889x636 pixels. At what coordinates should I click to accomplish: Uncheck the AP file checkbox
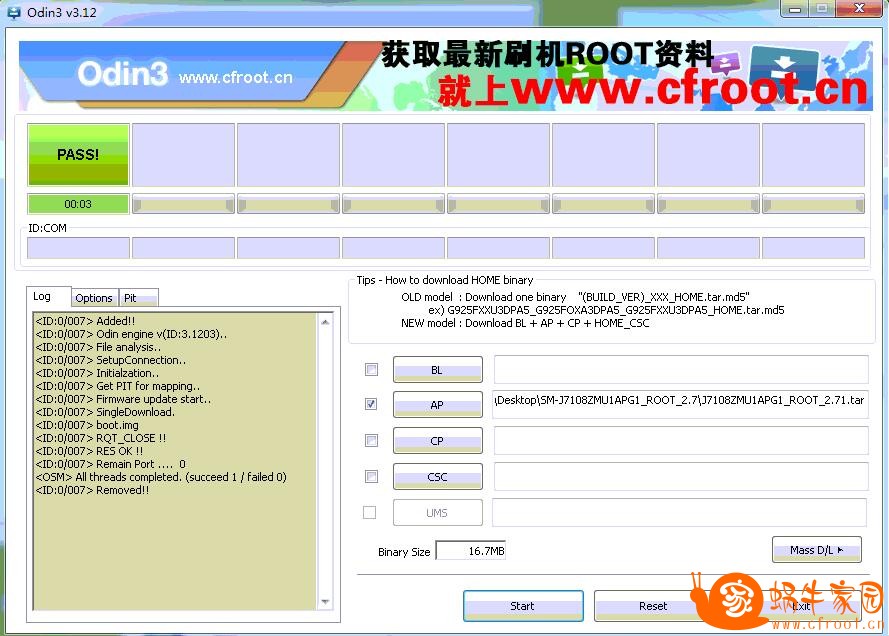(371, 404)
